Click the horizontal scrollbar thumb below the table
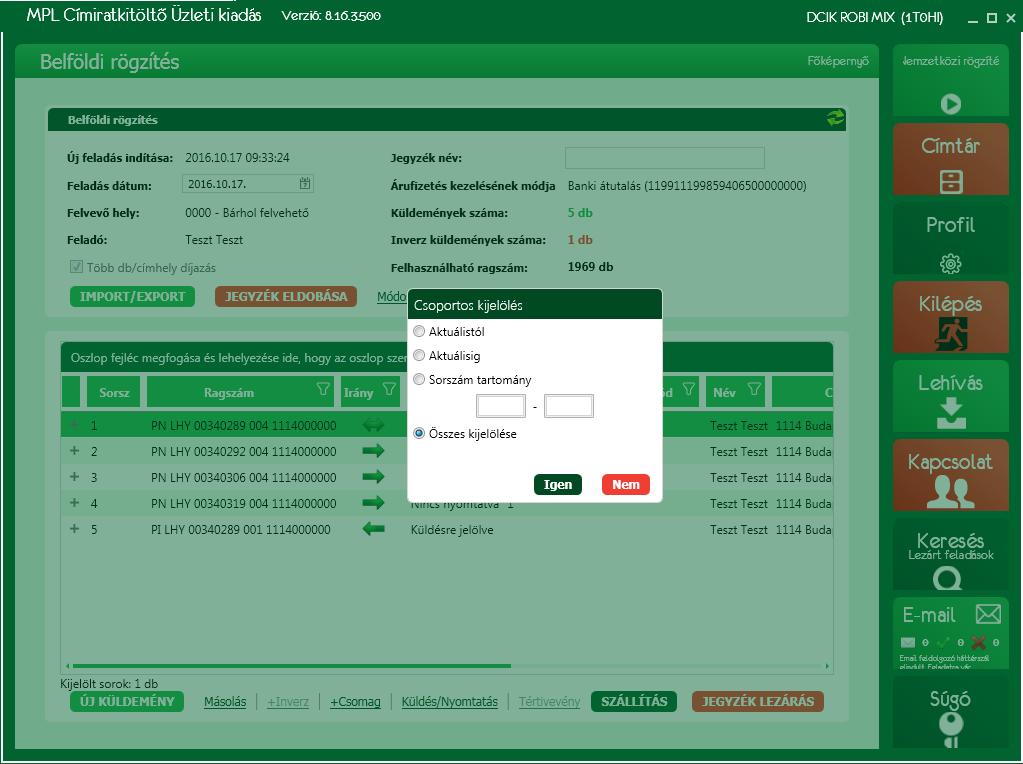Viewport: 1023px width, 764px height. 292,666
